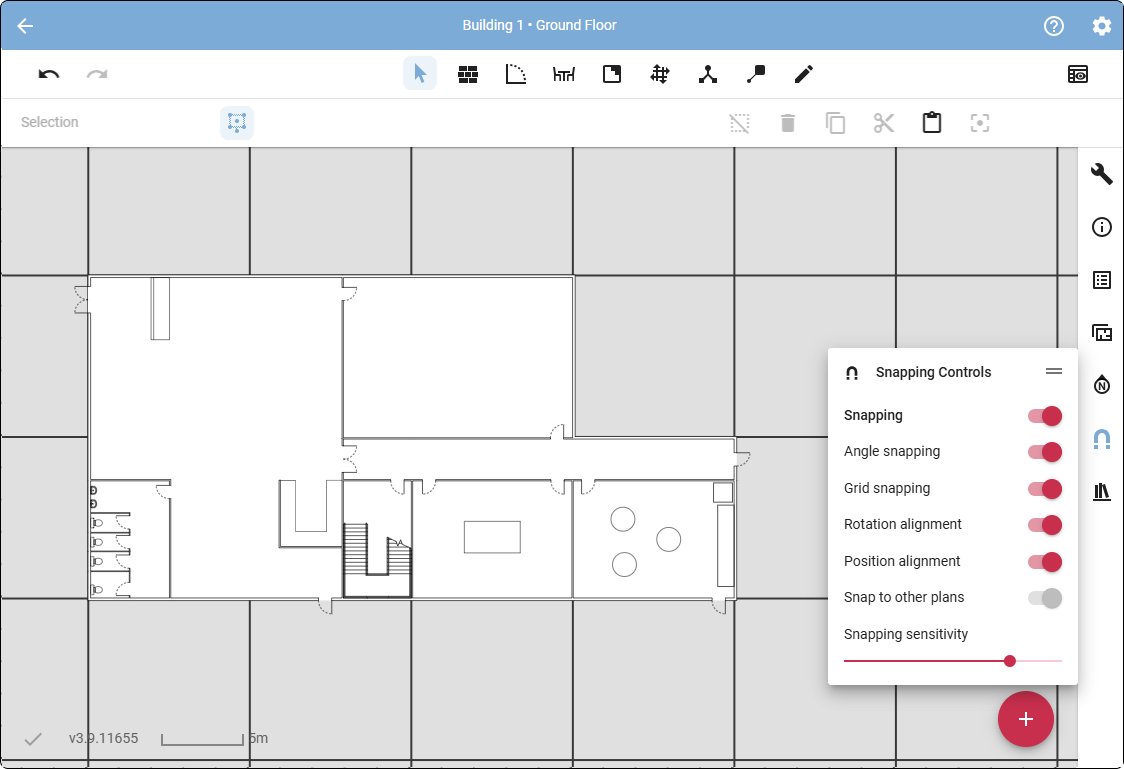Choose the grid tool

click(659, 74)
